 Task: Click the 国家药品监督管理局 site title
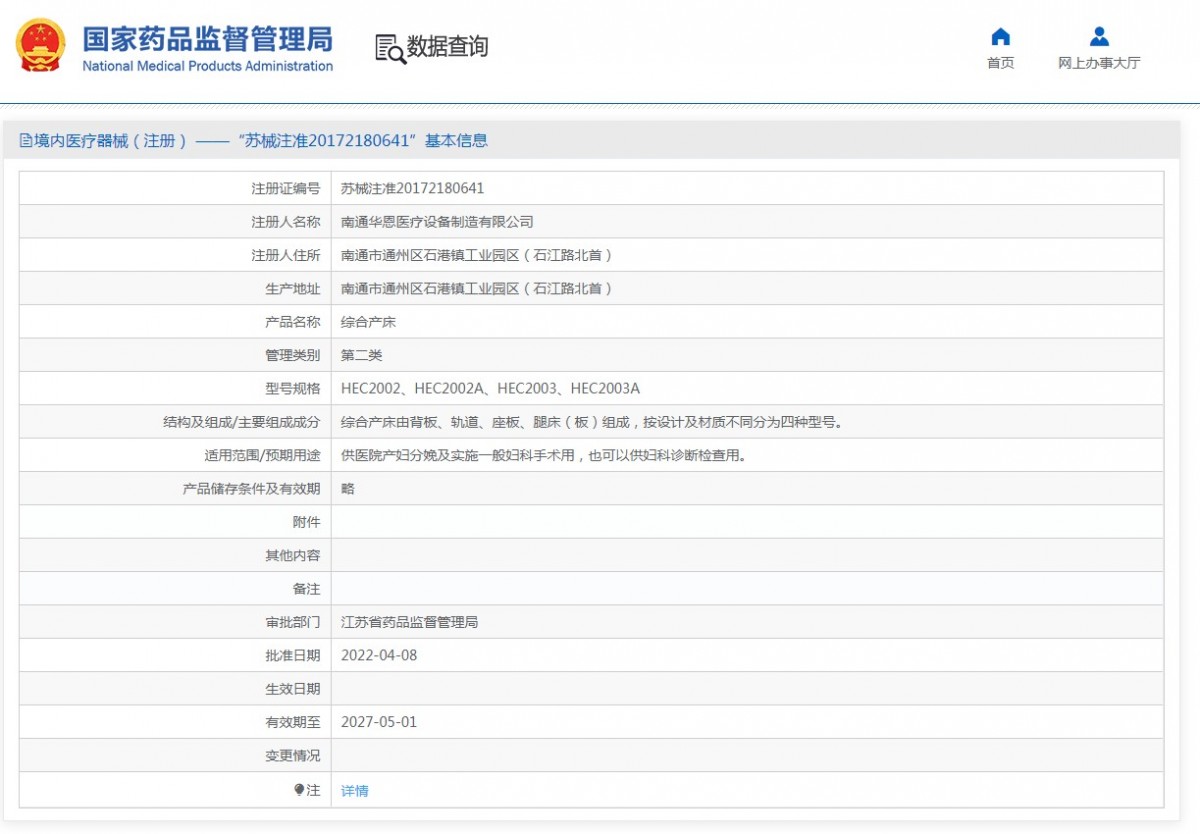207,39
